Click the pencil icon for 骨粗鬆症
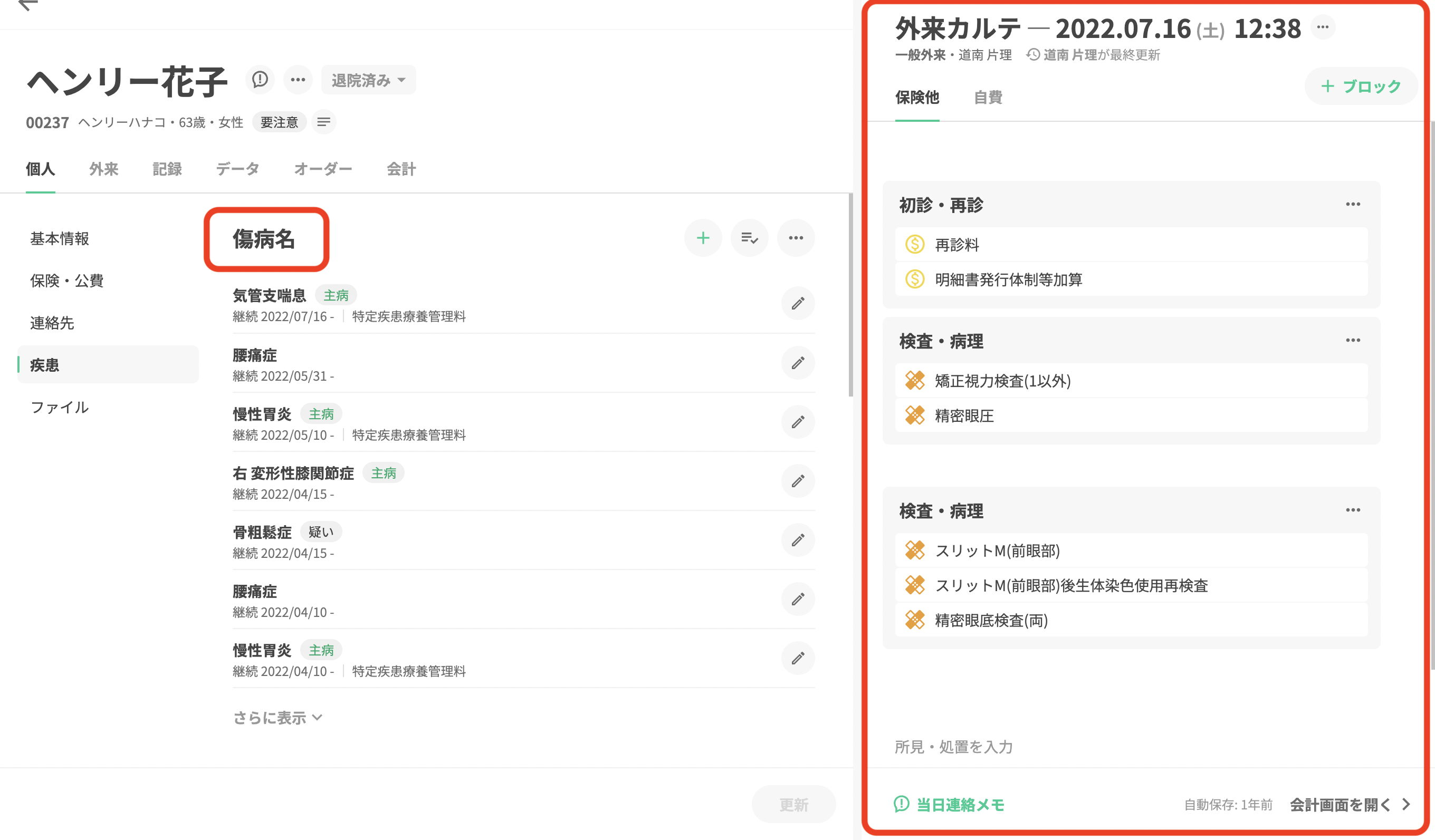Screen dimensions: 1435x840 pos(798,540)
